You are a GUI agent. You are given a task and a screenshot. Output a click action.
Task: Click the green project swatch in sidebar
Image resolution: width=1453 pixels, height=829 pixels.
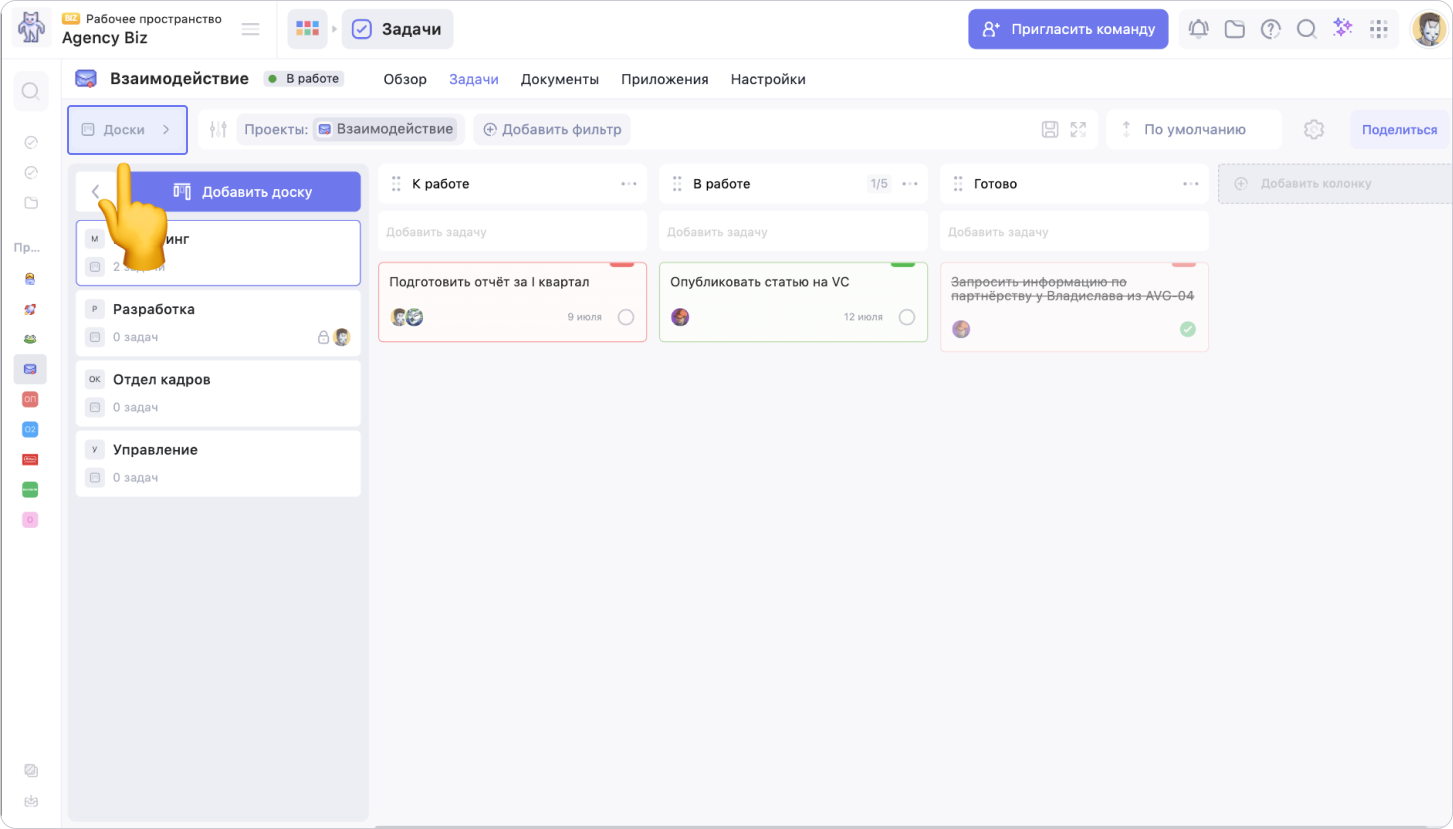coord(30,490)
